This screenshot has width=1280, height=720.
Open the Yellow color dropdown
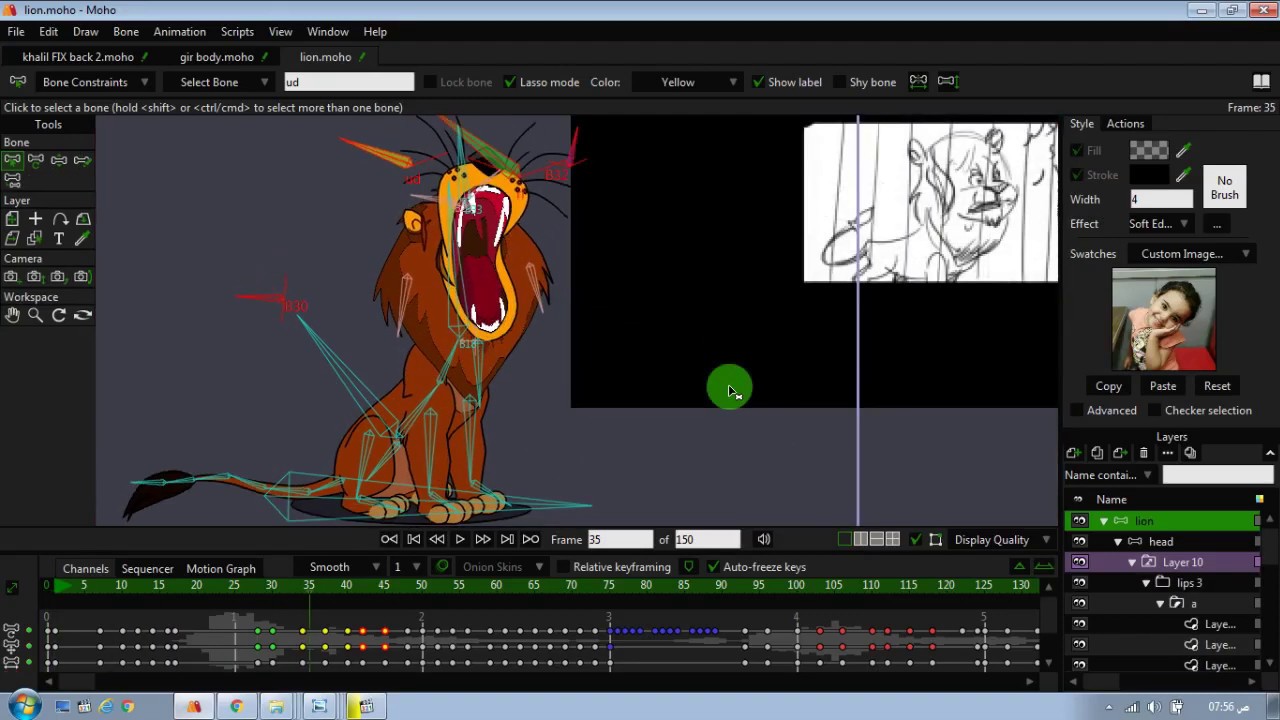pos(688,82)
